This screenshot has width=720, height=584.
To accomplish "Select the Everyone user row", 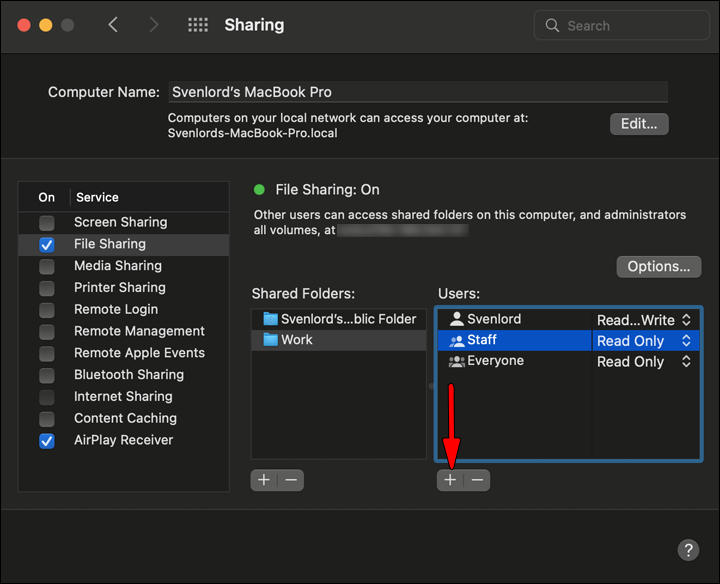I will [568, 362].
